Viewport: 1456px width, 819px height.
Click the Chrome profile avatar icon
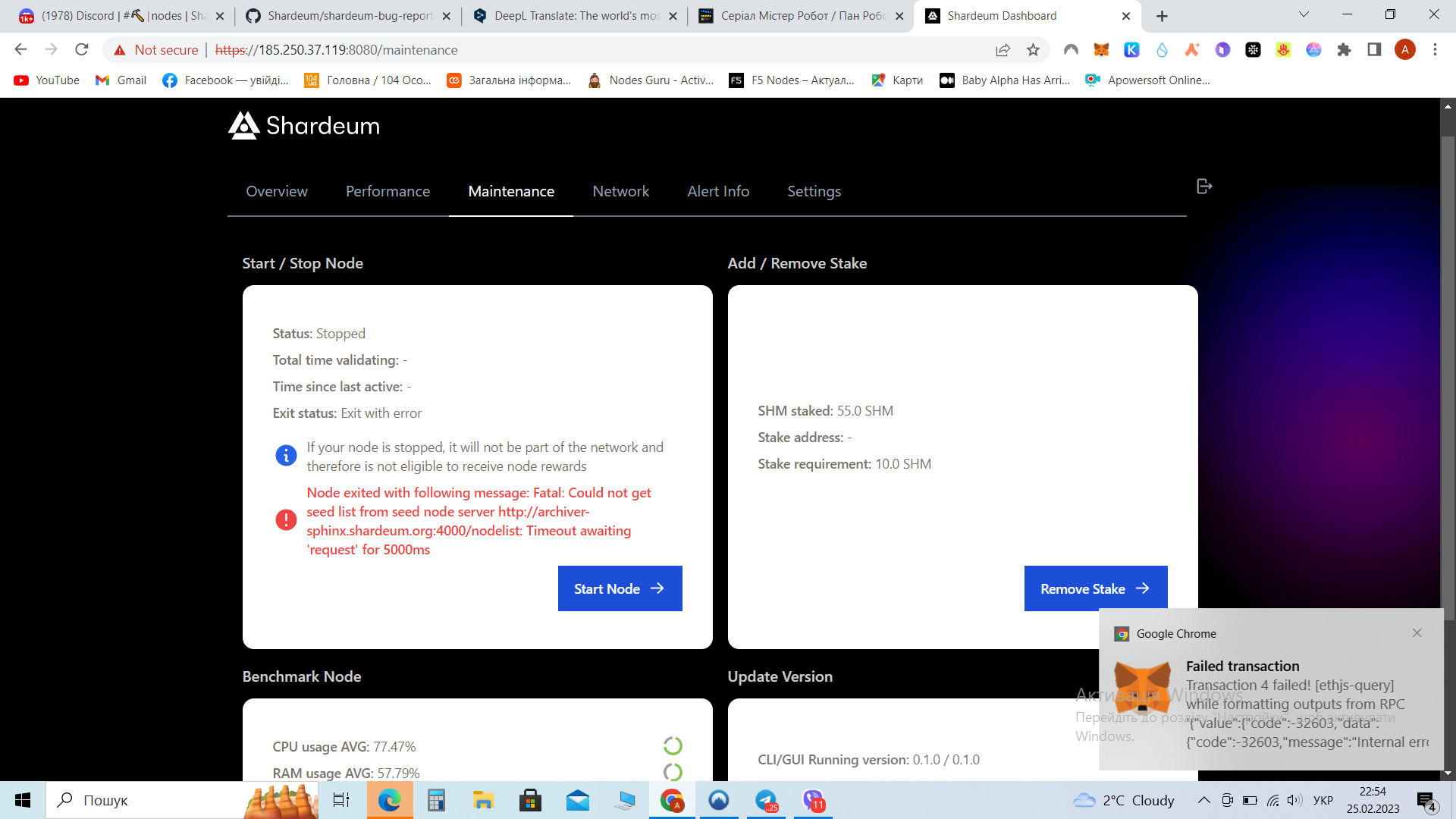click(1406, 49)
